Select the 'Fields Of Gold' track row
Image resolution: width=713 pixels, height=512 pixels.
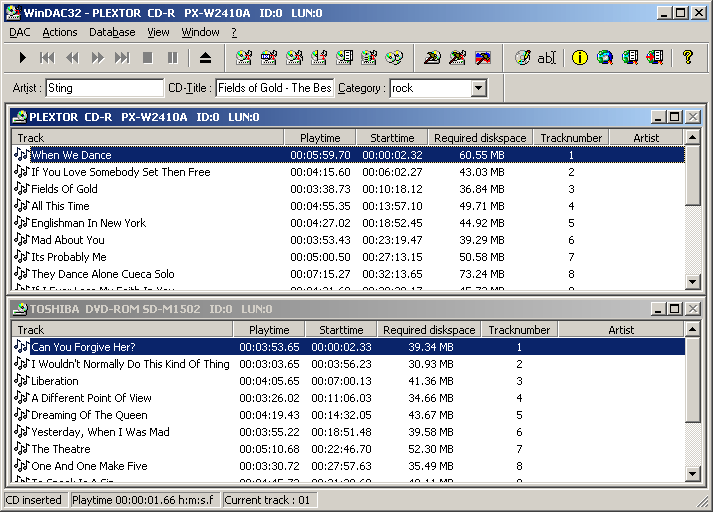click(348, 189)
